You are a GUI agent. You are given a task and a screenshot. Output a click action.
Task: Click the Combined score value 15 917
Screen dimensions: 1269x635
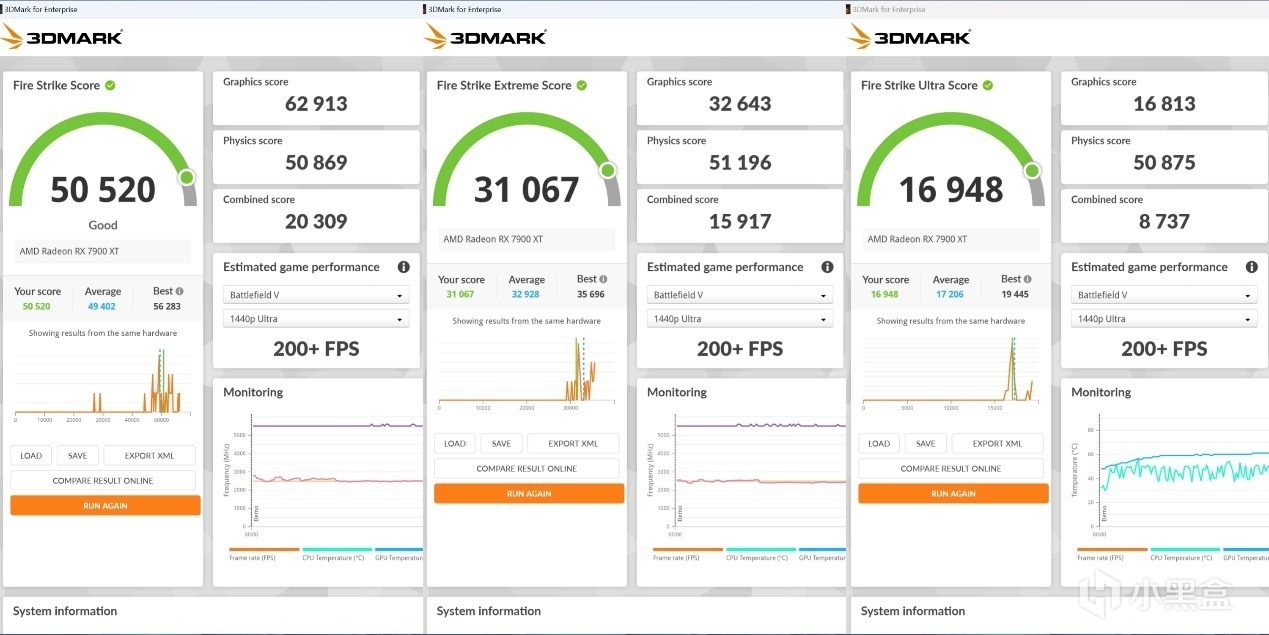[740, 222]
